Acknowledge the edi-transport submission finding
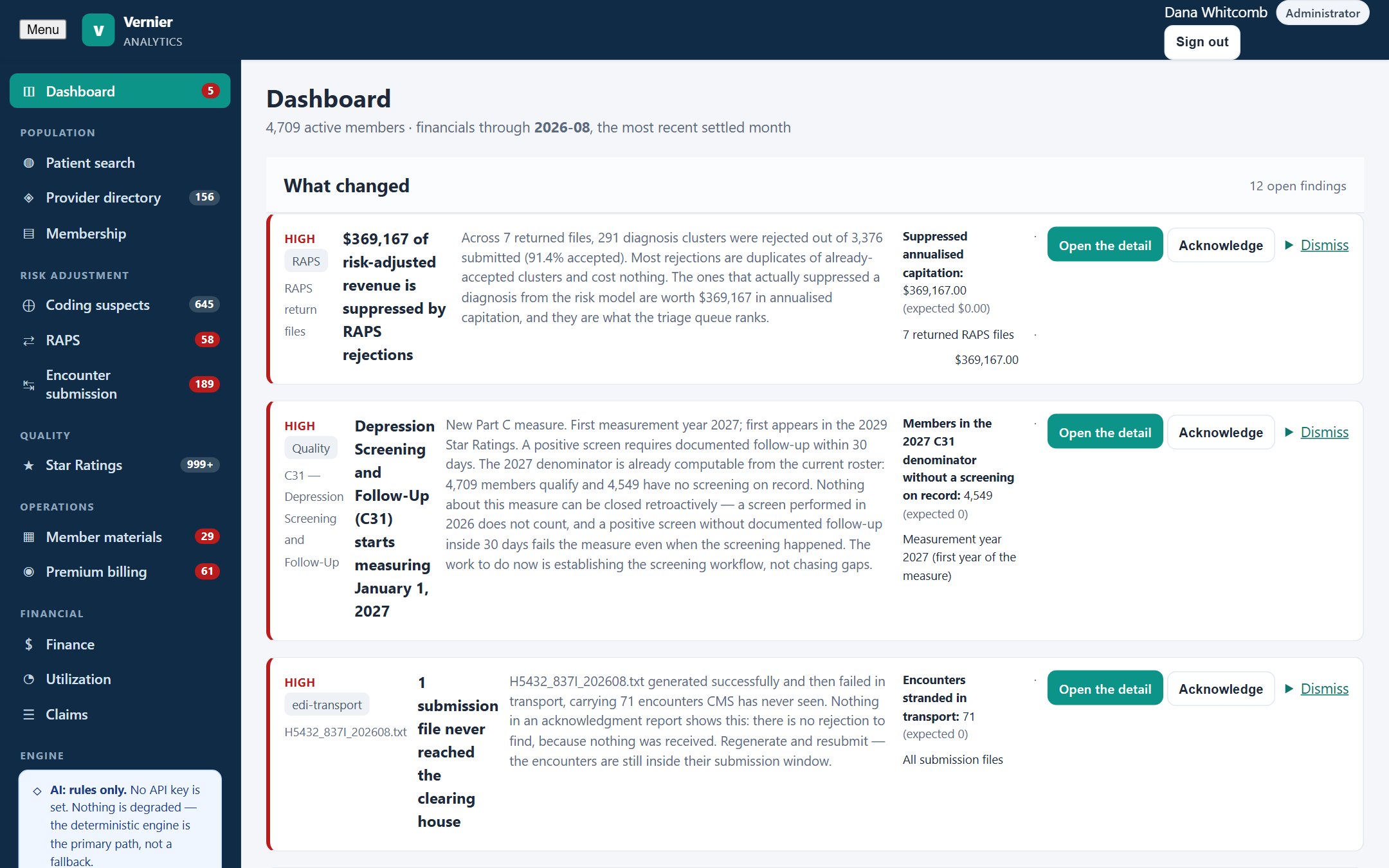Viewport: 1389px width, 868px height. click(1221, 689)
